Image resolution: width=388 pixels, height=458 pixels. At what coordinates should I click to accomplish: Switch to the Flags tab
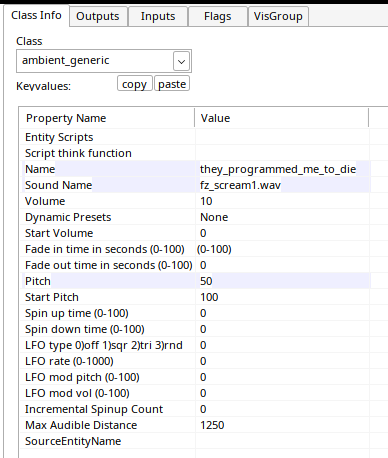click(x=218, y=16)
